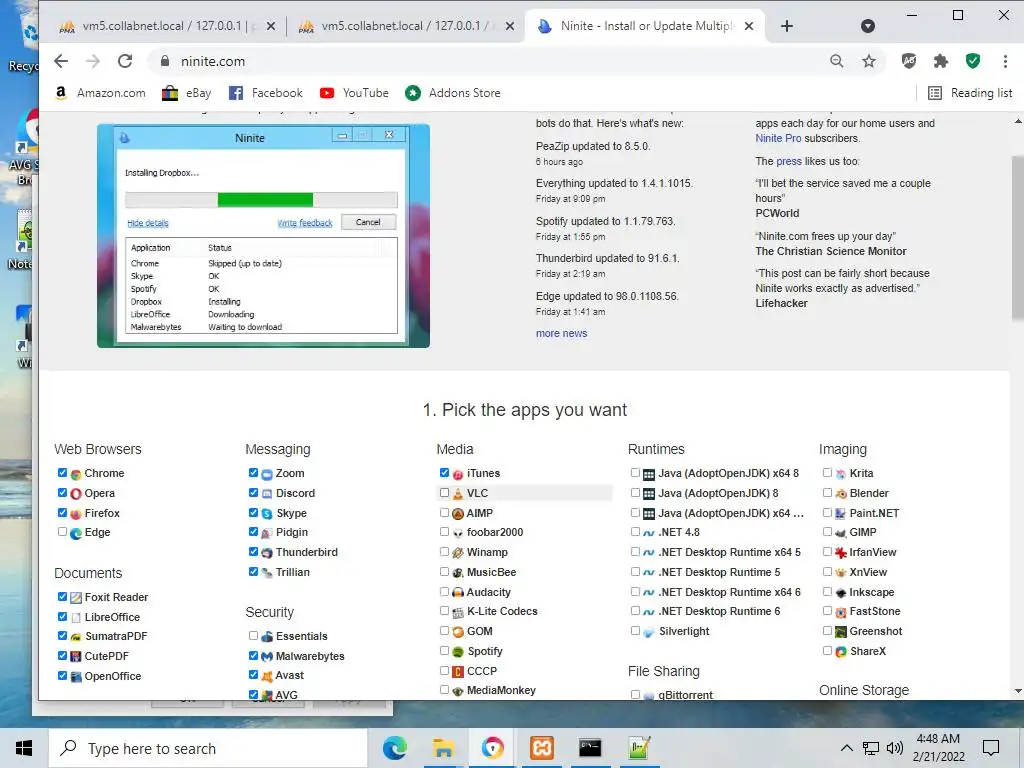Click the Opera icon under Web Browsers
Viewport: 1024px width, 768px height.
(76, 494)
